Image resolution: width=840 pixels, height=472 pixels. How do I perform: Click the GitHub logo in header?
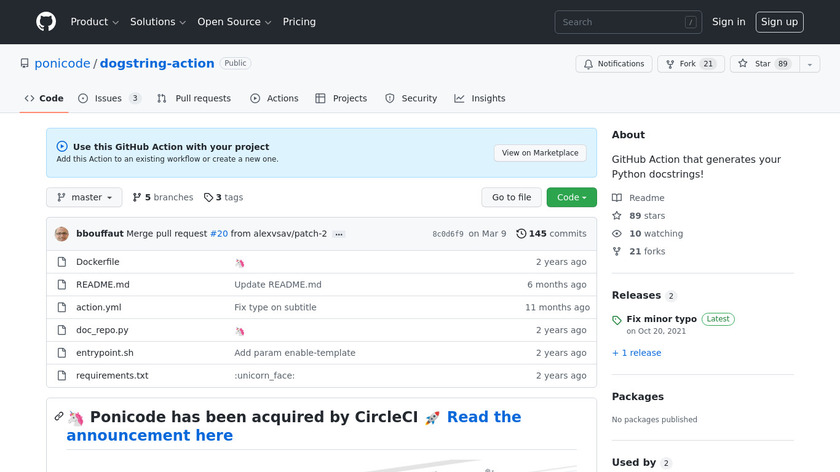click(46, 22)
